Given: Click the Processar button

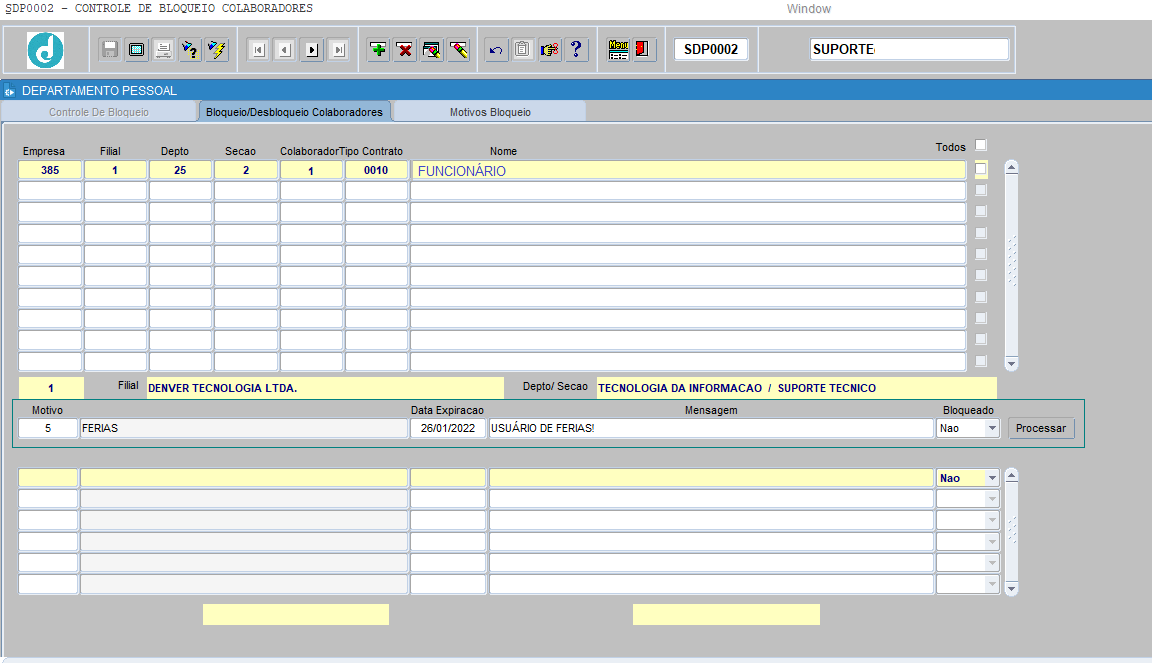Looking at the screenshot, I should pyautogui.click(x=1040, y=428).
